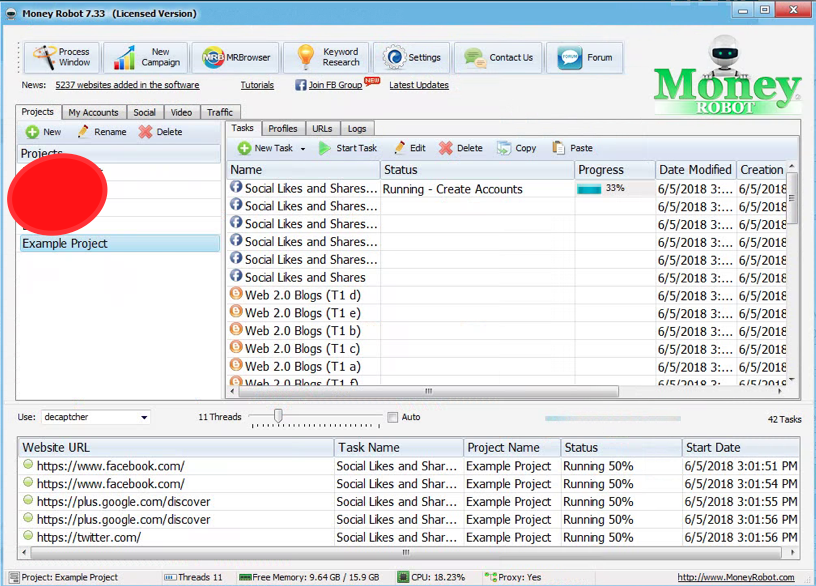Delete the selected project
Image resolution: width=816 pixels, height=586 pixels.
161,132
